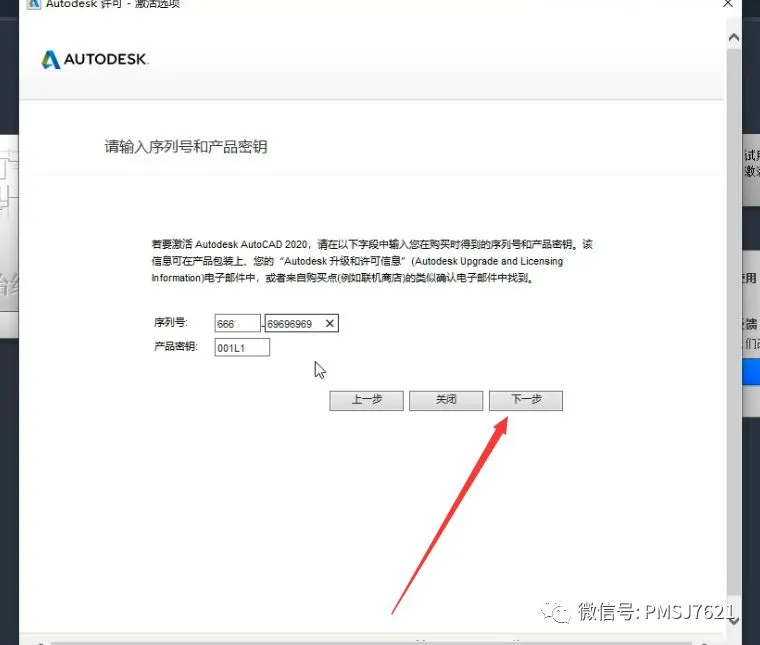Viewport: 760px width, 645px height.
Task: Close the Autodesk license window
Action: (728, 4)
